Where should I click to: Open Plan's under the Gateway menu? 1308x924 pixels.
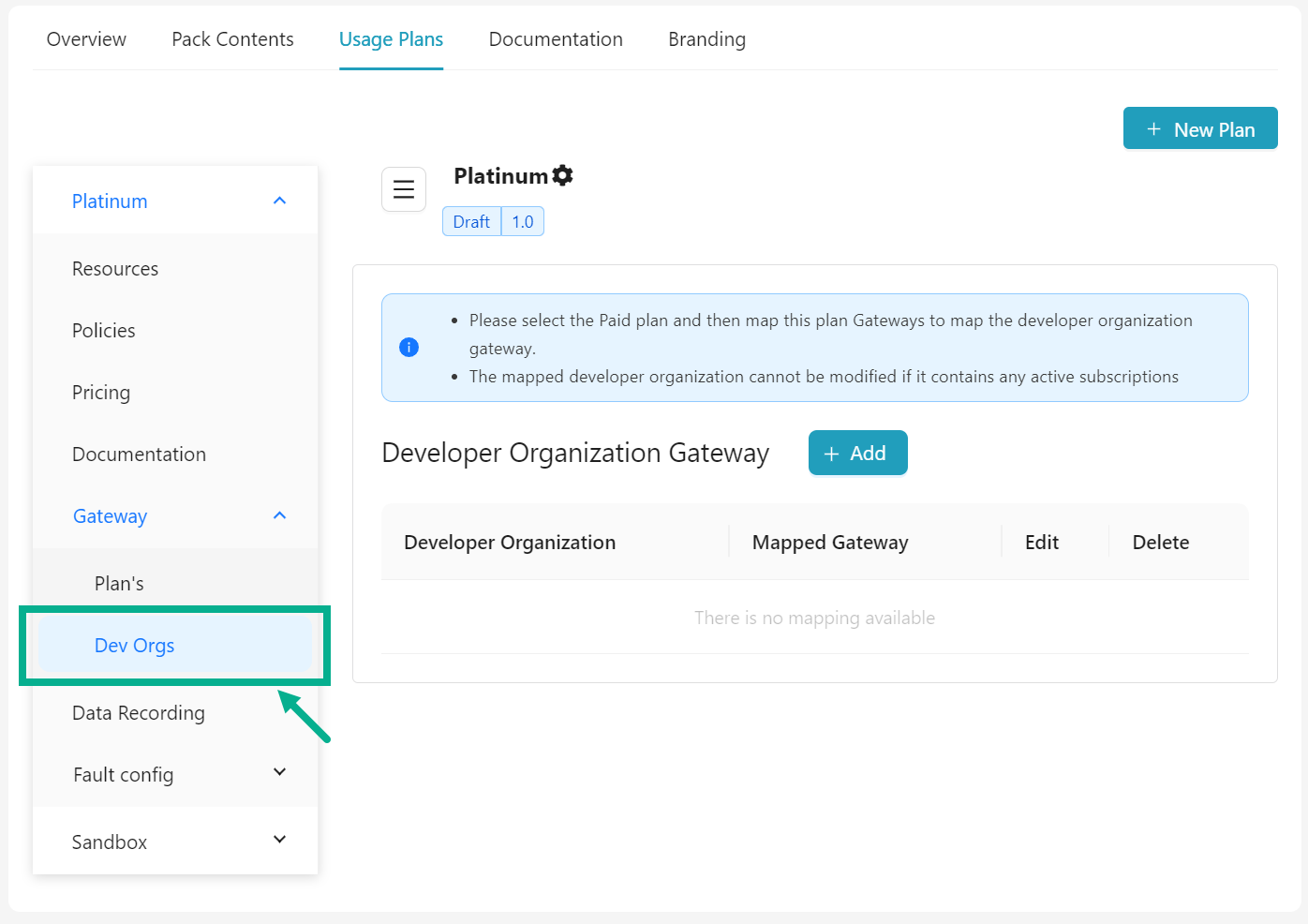[x=119, y=584]
